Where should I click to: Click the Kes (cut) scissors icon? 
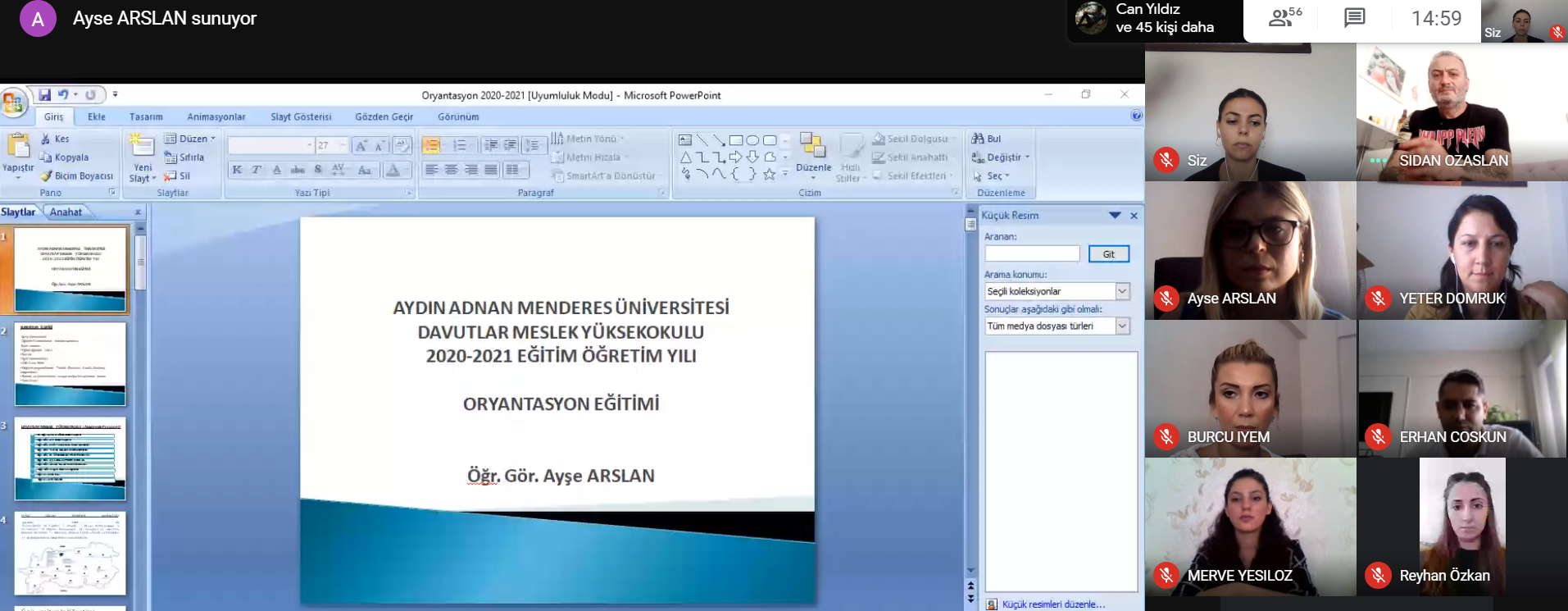[x=47, y=139]
